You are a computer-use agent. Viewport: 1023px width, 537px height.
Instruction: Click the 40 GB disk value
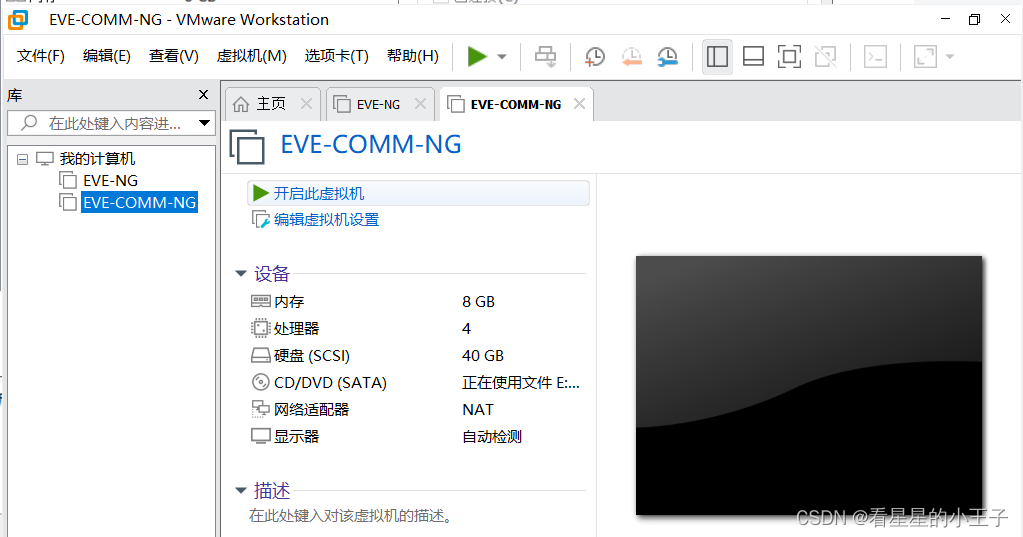[x=483, y=356]
